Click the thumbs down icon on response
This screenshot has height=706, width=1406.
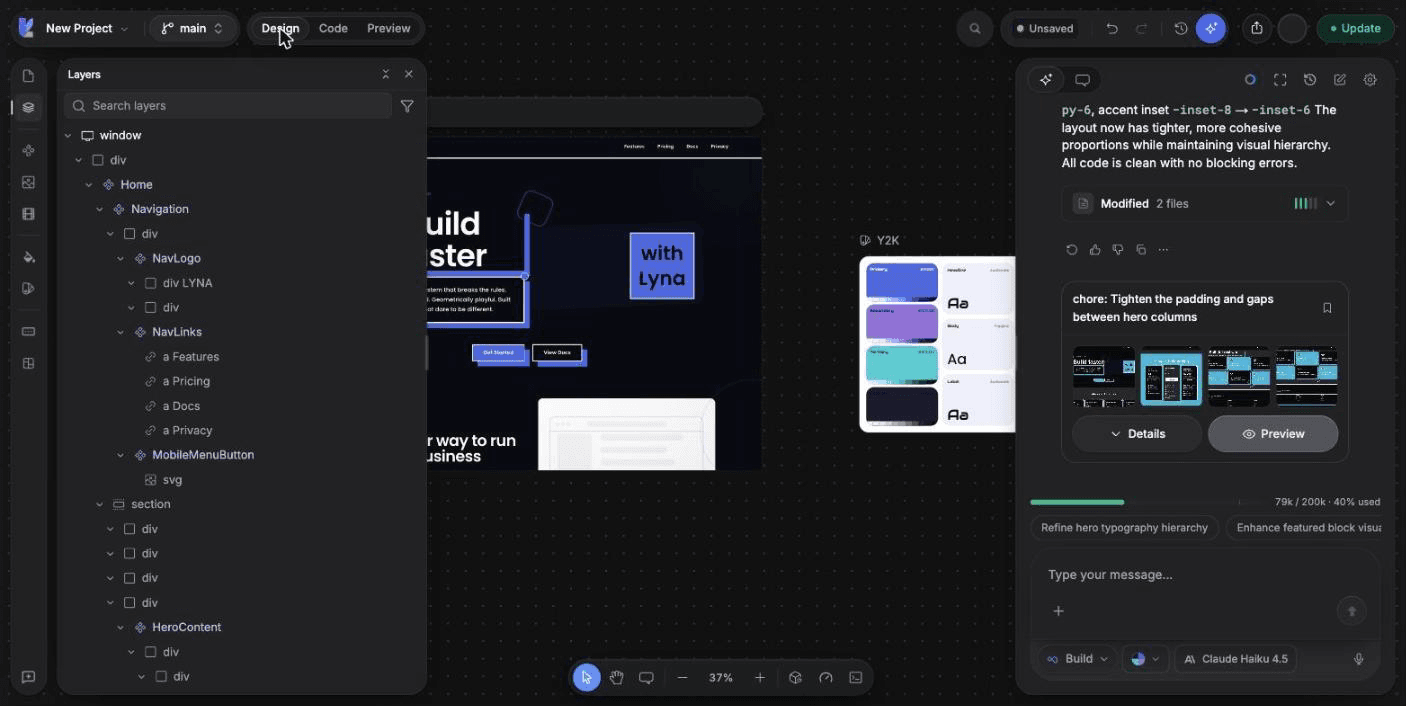tap(1118, 250)
